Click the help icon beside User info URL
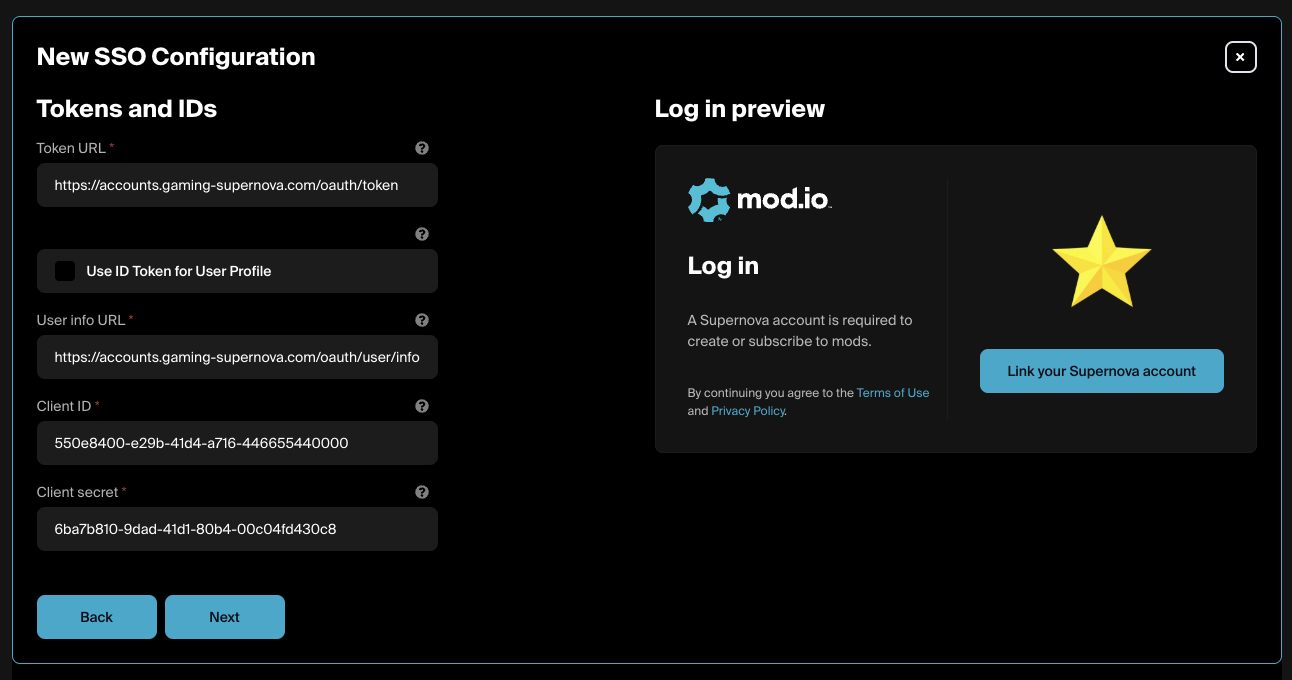 tap(422, 320)
